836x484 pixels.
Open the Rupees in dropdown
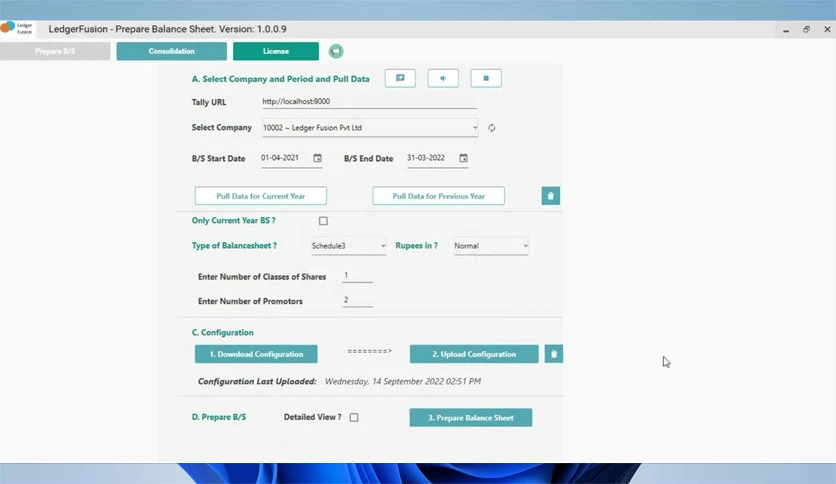pos(491,246)
